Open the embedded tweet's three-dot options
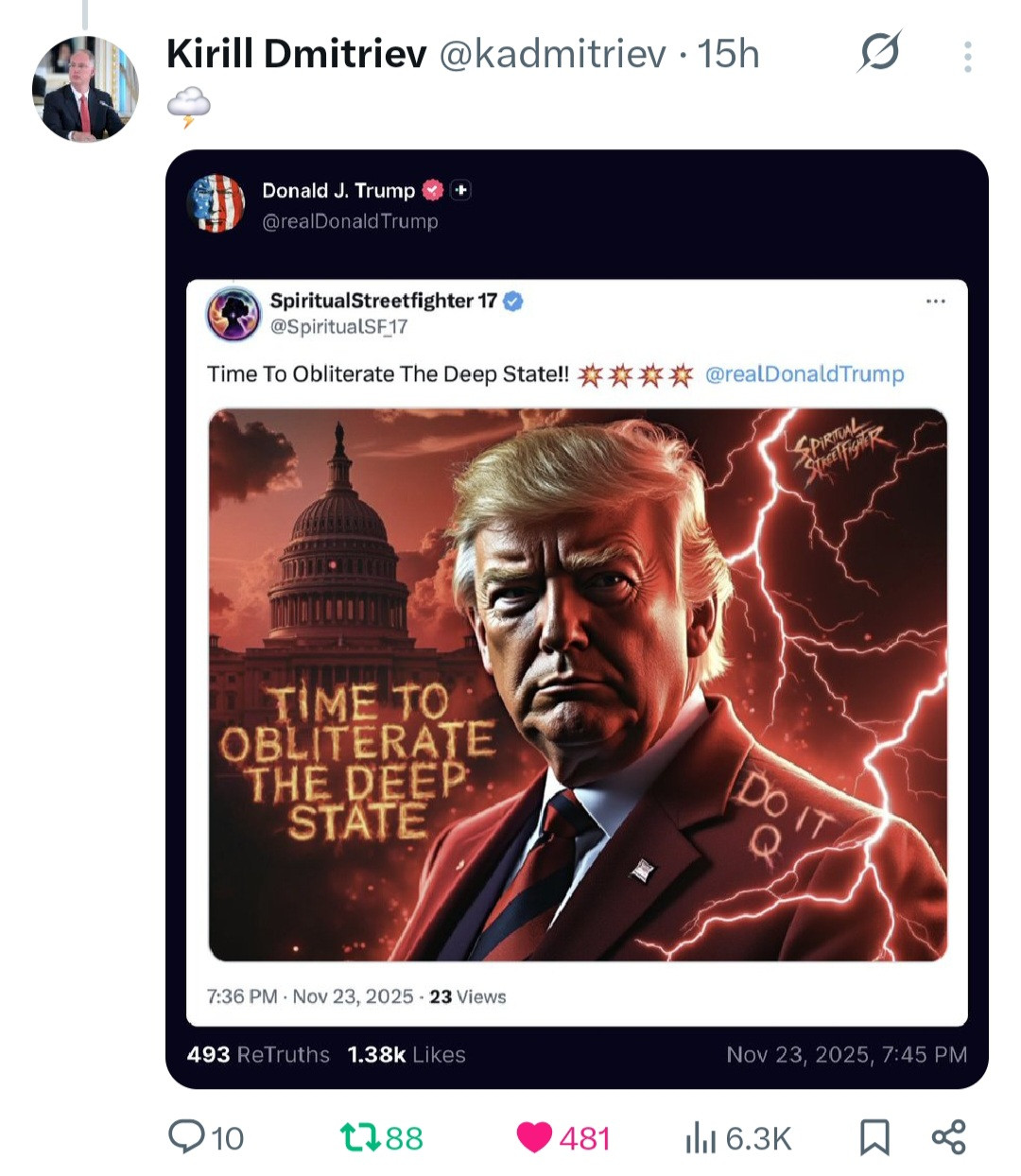Image resolution: width=1021 pixels, height=1176 pixels. [936, 302]
